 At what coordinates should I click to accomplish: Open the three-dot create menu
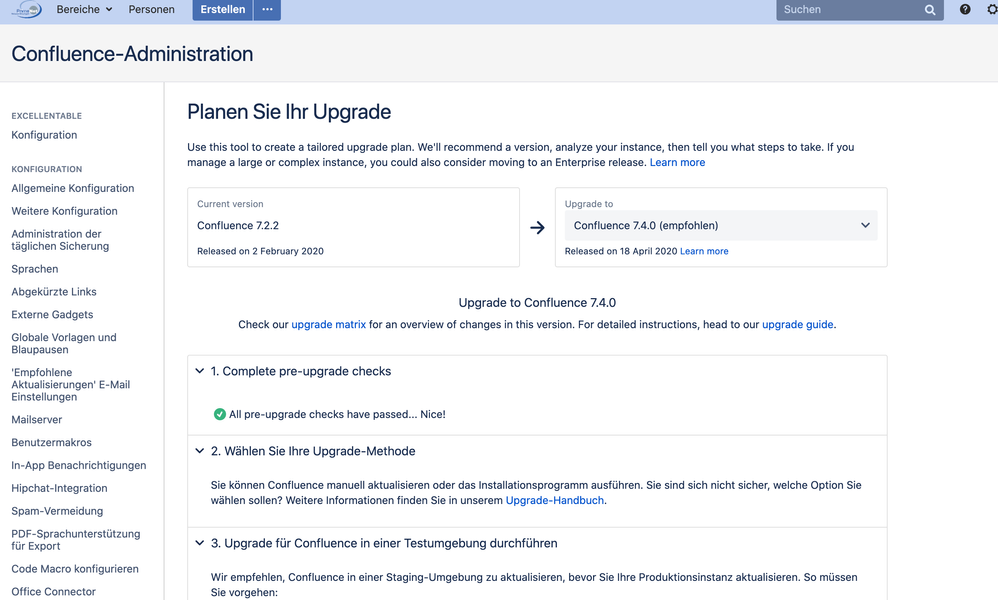(x=267, y=10)
